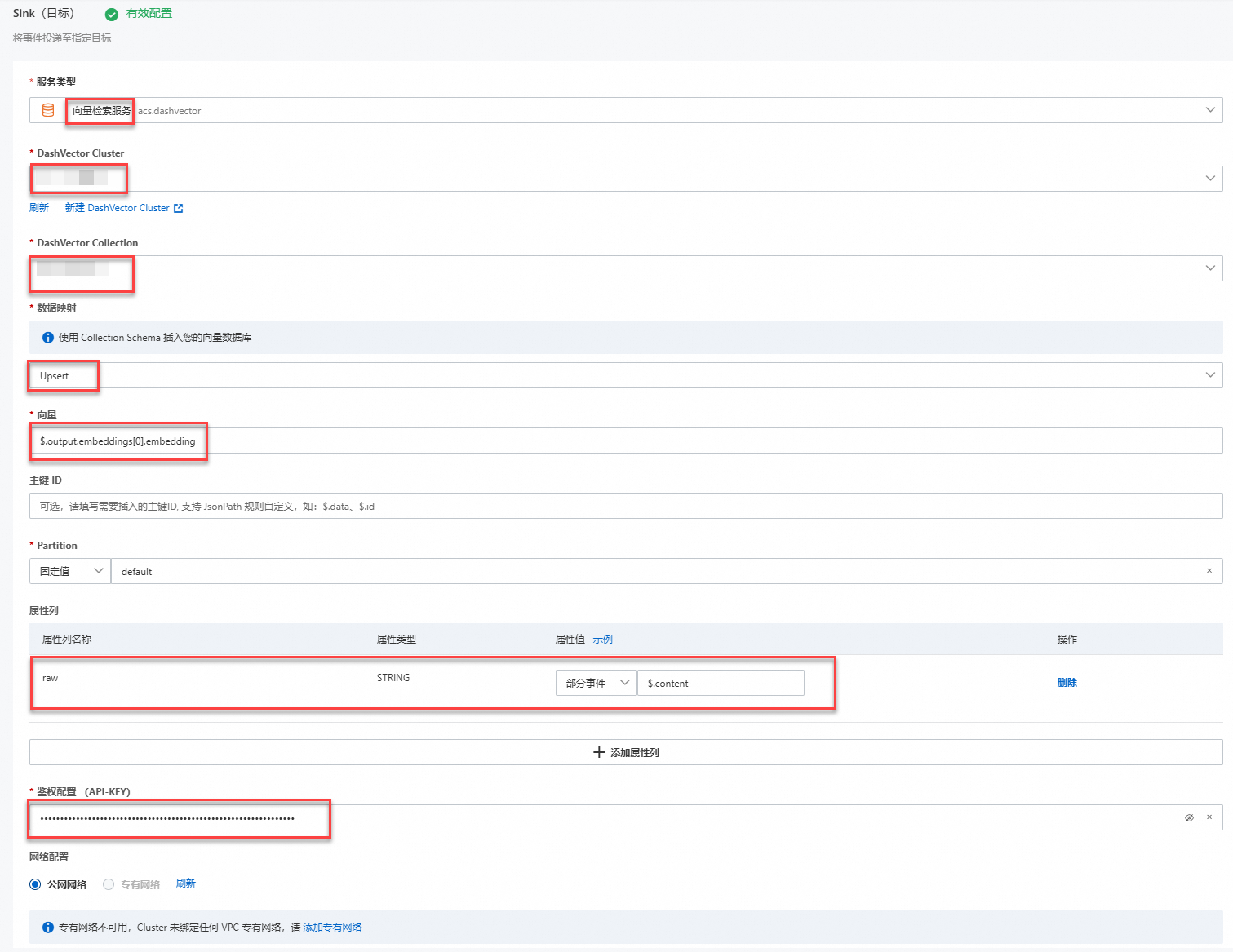Click the green valid-configuration check icon

click(x=112, y=14)
